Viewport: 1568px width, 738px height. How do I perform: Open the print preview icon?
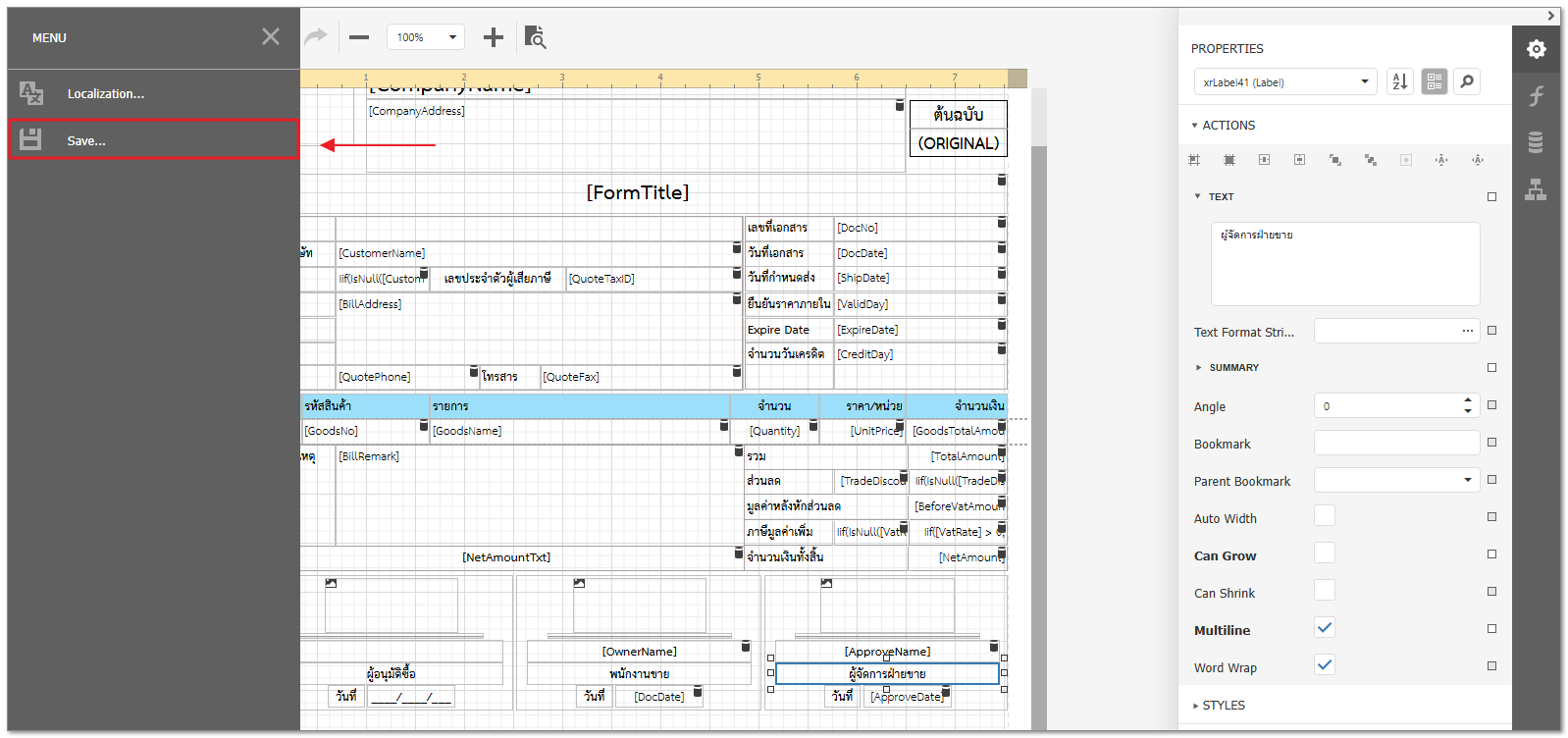(535, 37)
